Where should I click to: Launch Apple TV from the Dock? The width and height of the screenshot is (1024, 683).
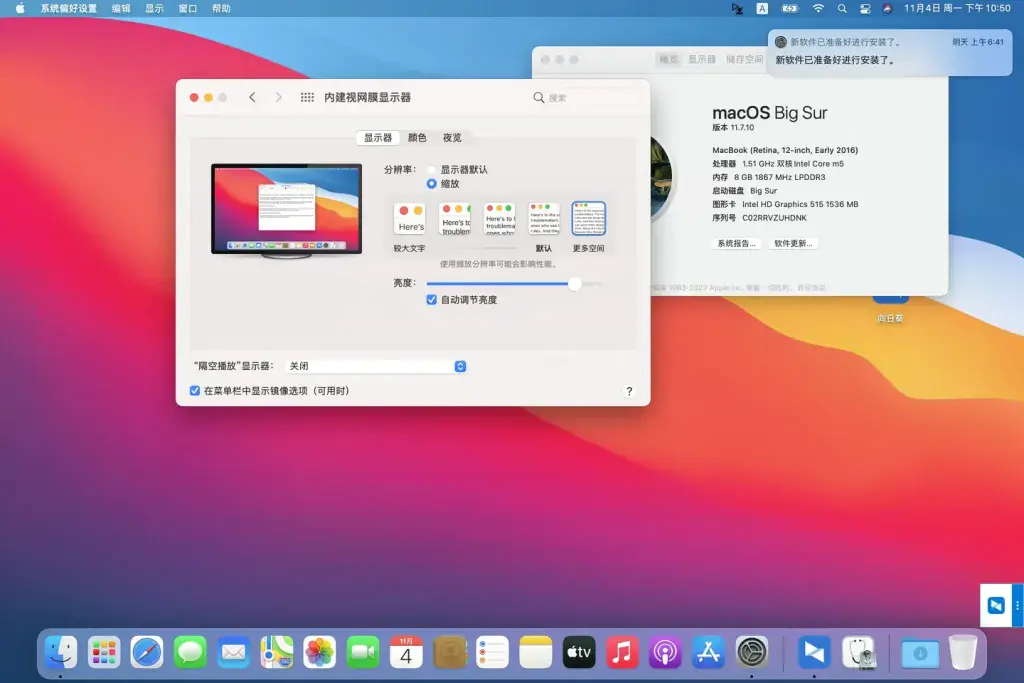click(x=579, y=652)
